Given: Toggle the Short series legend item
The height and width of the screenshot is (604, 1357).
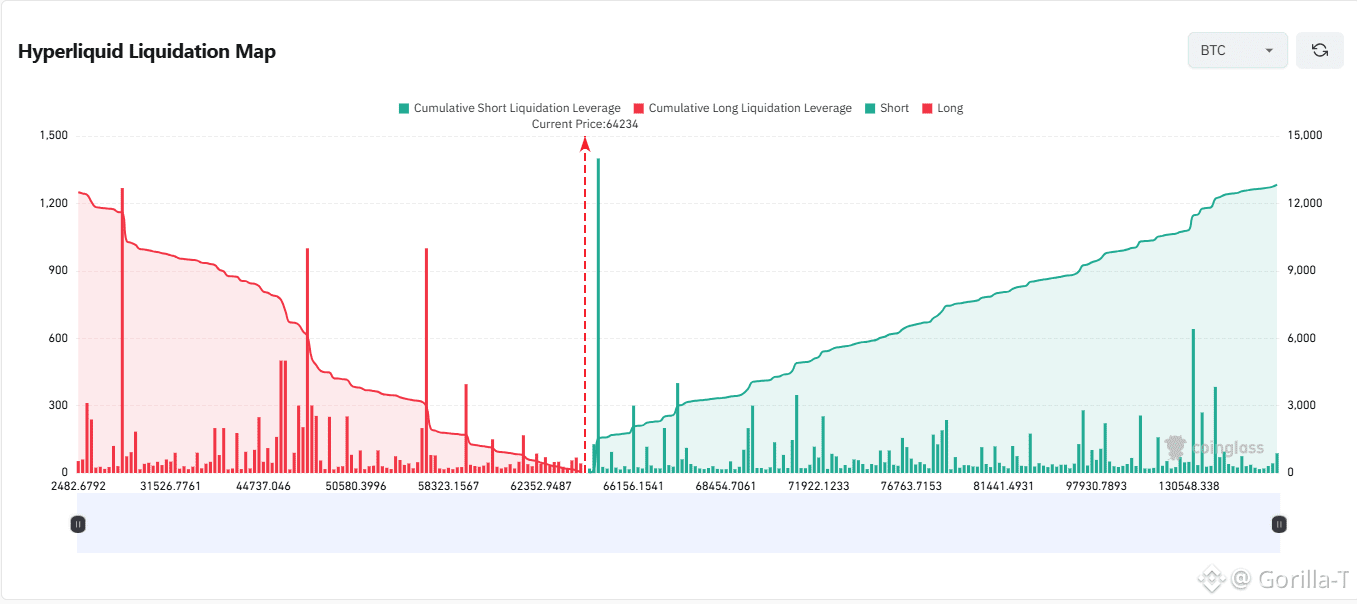Looking at the screenshot, I should (887, 108).
